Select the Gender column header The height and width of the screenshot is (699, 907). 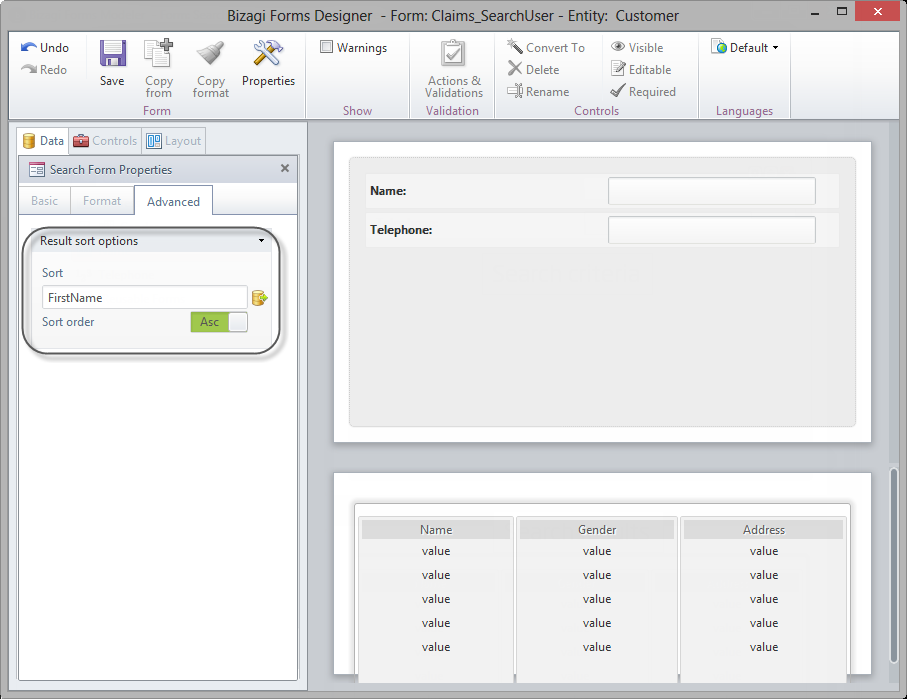[597, 529]
